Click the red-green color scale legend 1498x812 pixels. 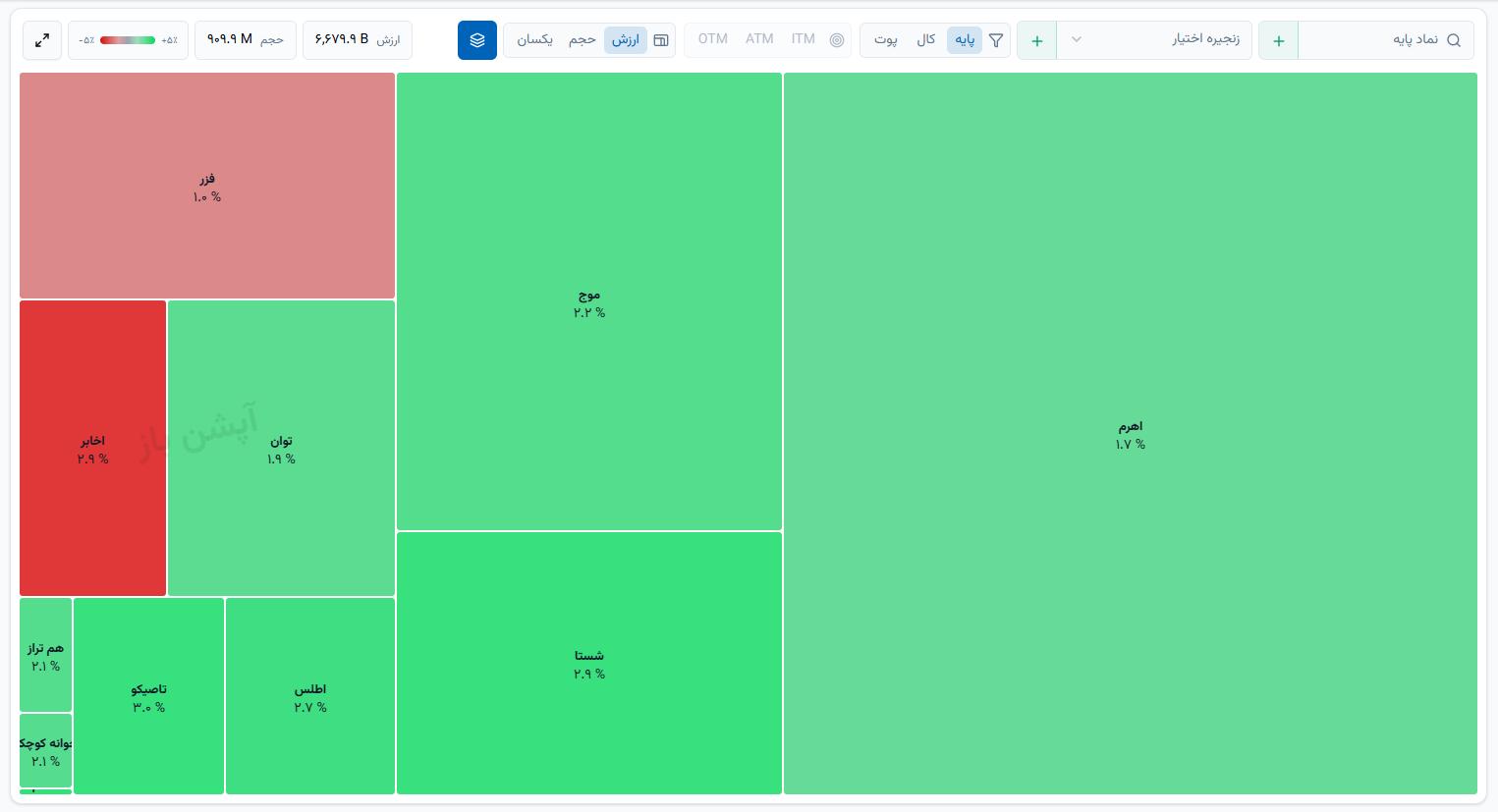129,40
